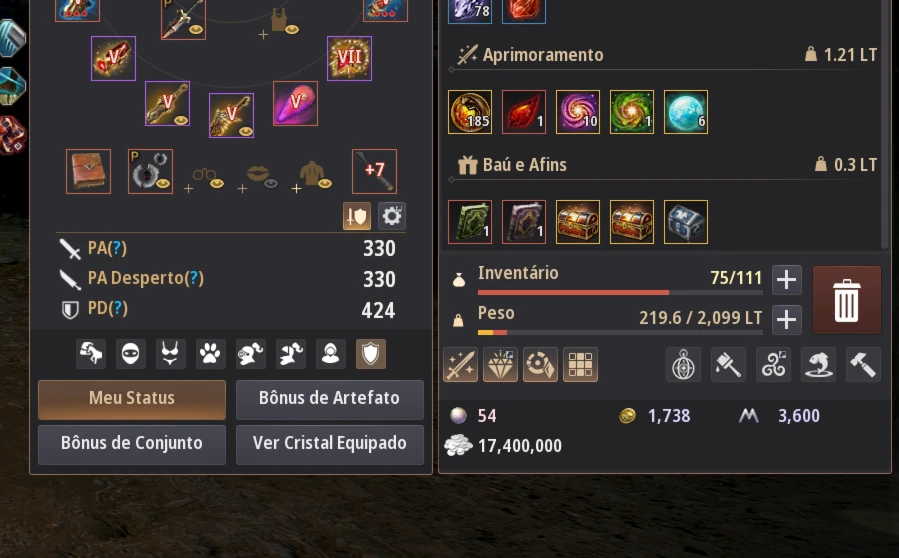Screen dimensions: 899x558
Task: Switch to the Meu Status tab
Action: [132, 399]
